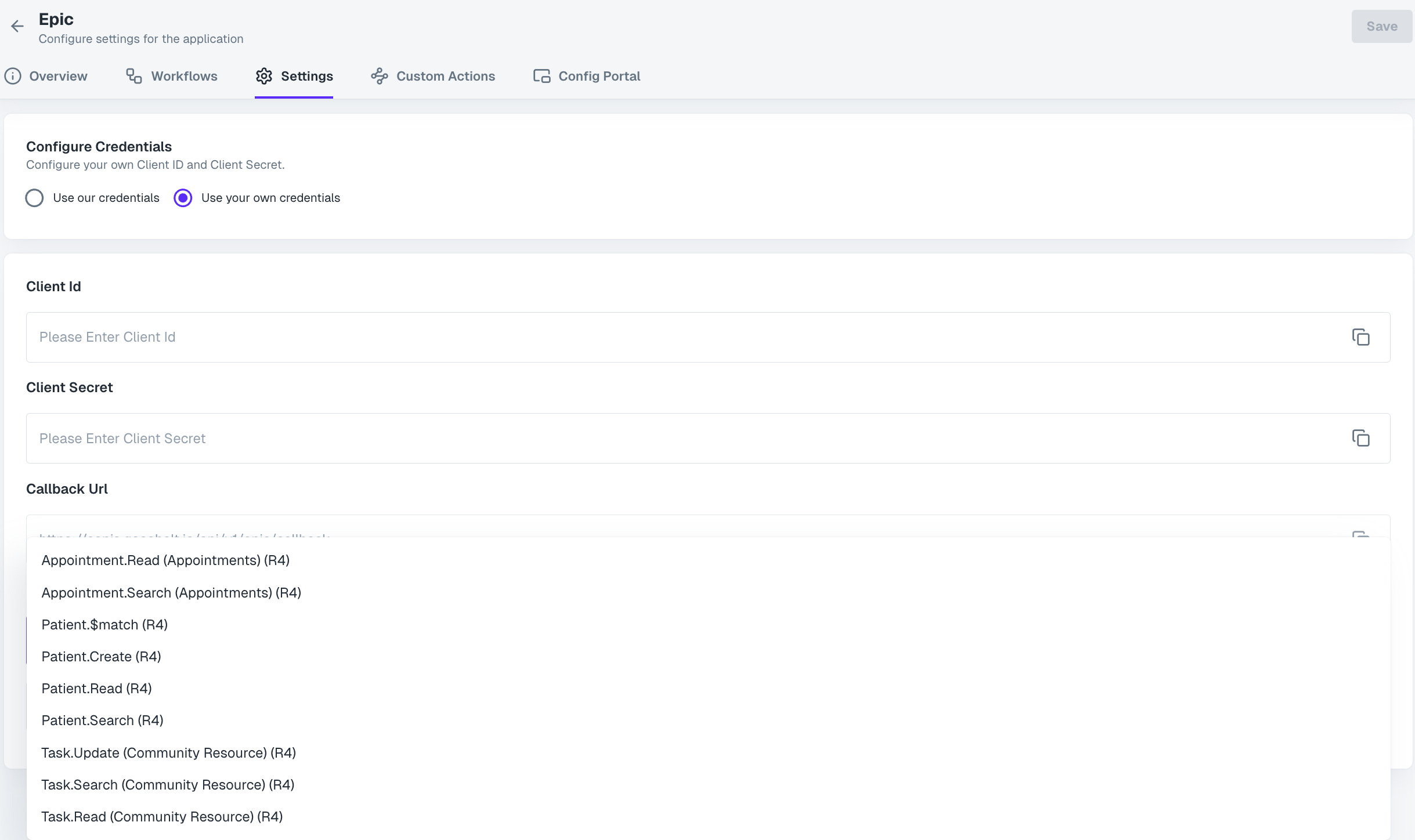Click the Settings gear icon

point(265,76)
